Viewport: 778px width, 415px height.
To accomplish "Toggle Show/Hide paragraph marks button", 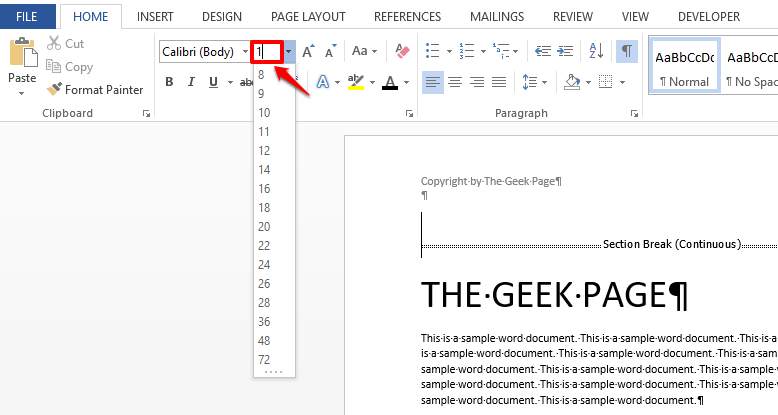I will [x=627, y=52].
